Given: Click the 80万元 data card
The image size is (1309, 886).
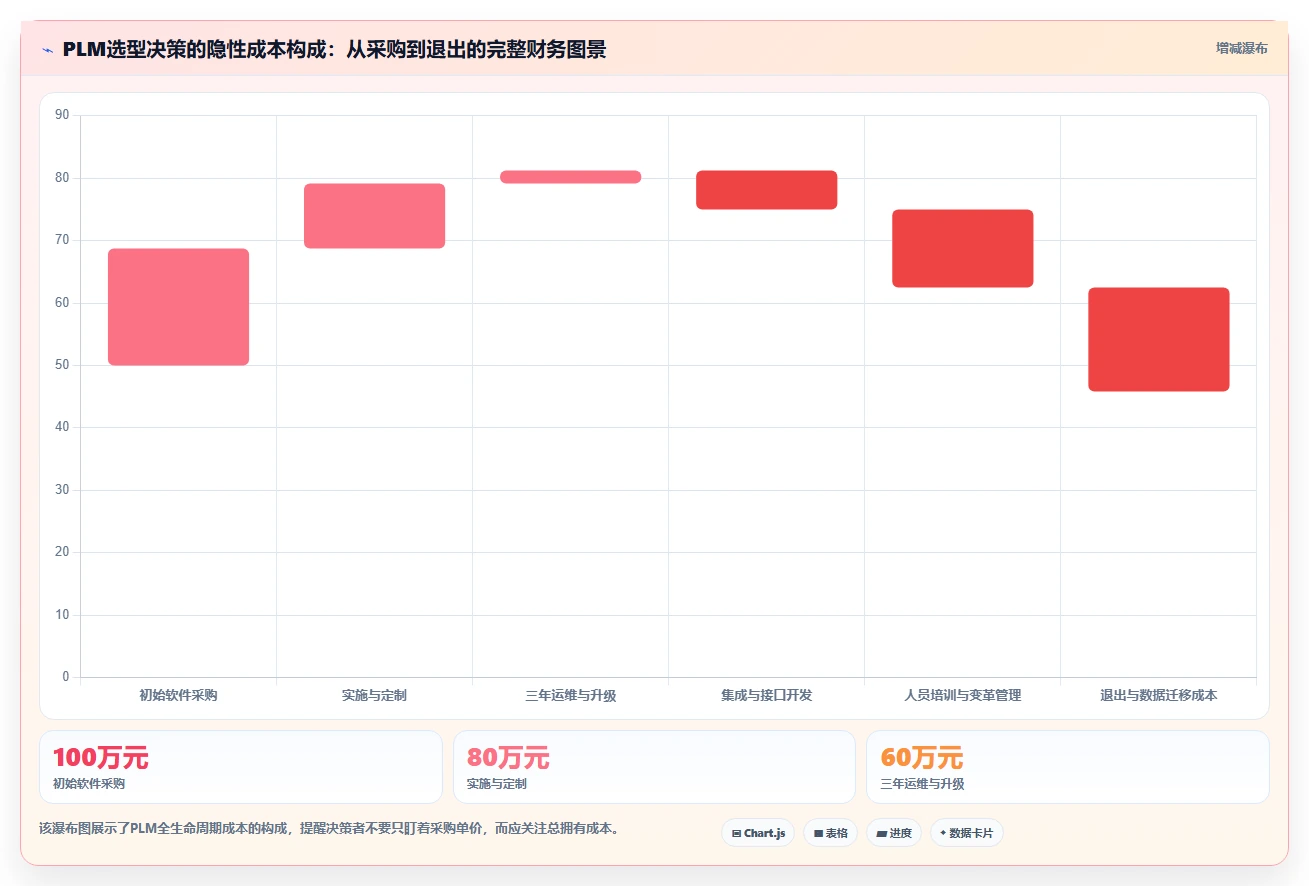Looking at the screenshot, I should [654, 767].
